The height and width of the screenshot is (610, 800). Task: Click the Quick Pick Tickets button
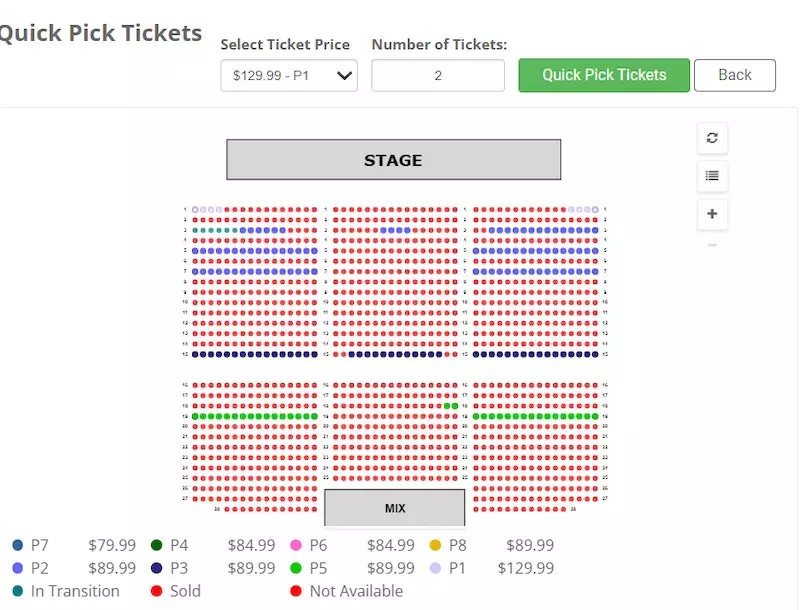pos(604,75)
